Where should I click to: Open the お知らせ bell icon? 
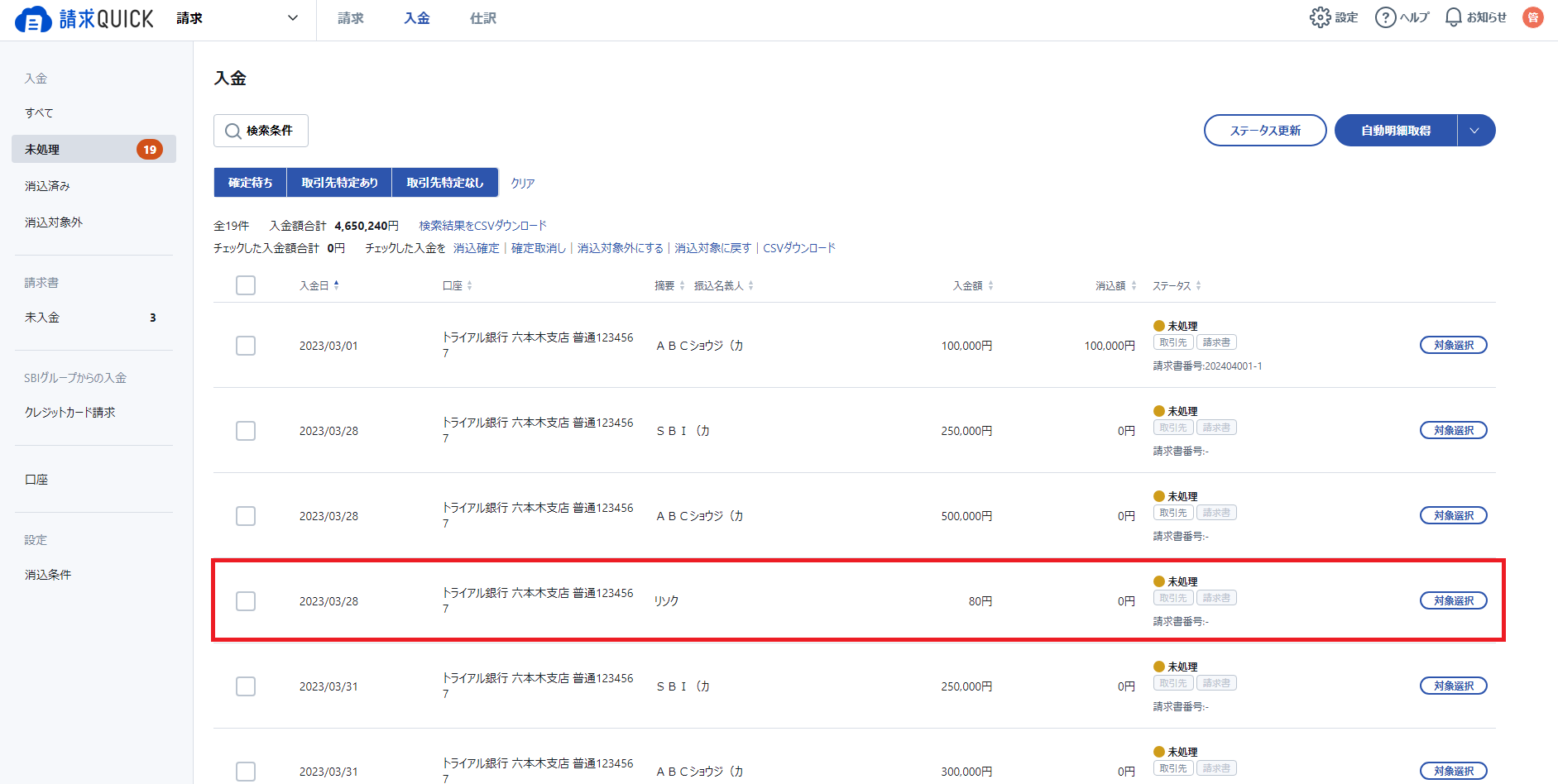tap(1453, 17)
